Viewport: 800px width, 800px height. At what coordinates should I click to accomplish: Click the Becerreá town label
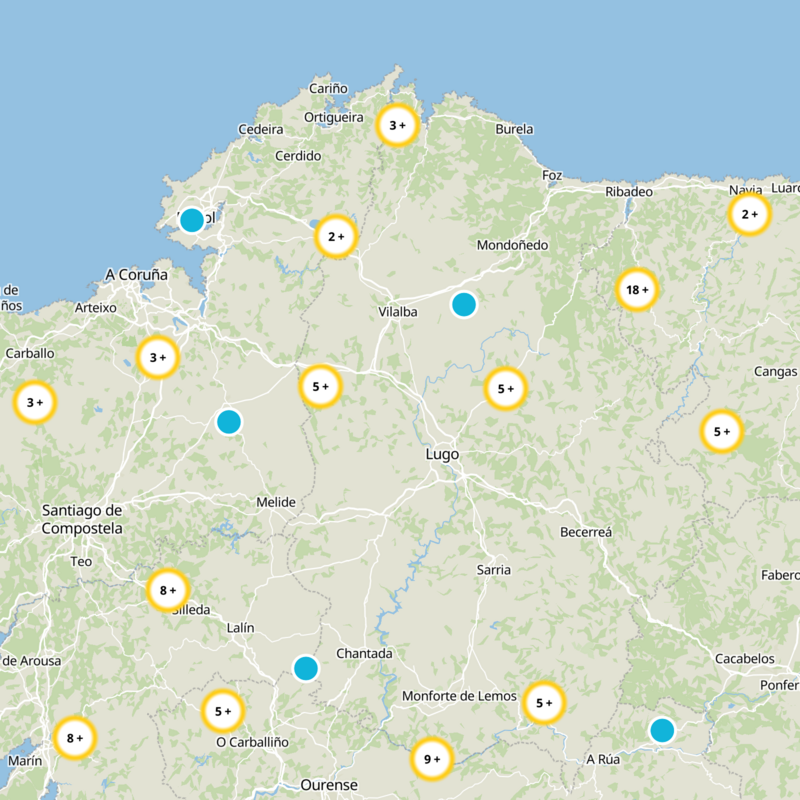click(x=586, y=532)
